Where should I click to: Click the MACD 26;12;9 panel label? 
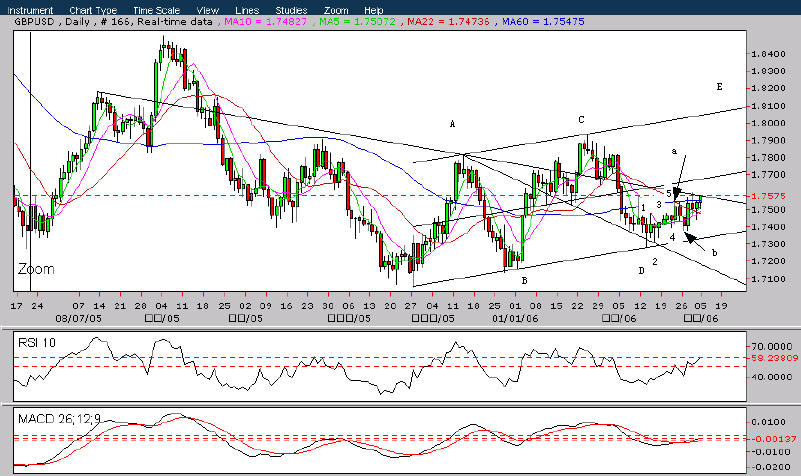(x=59, y=419)
